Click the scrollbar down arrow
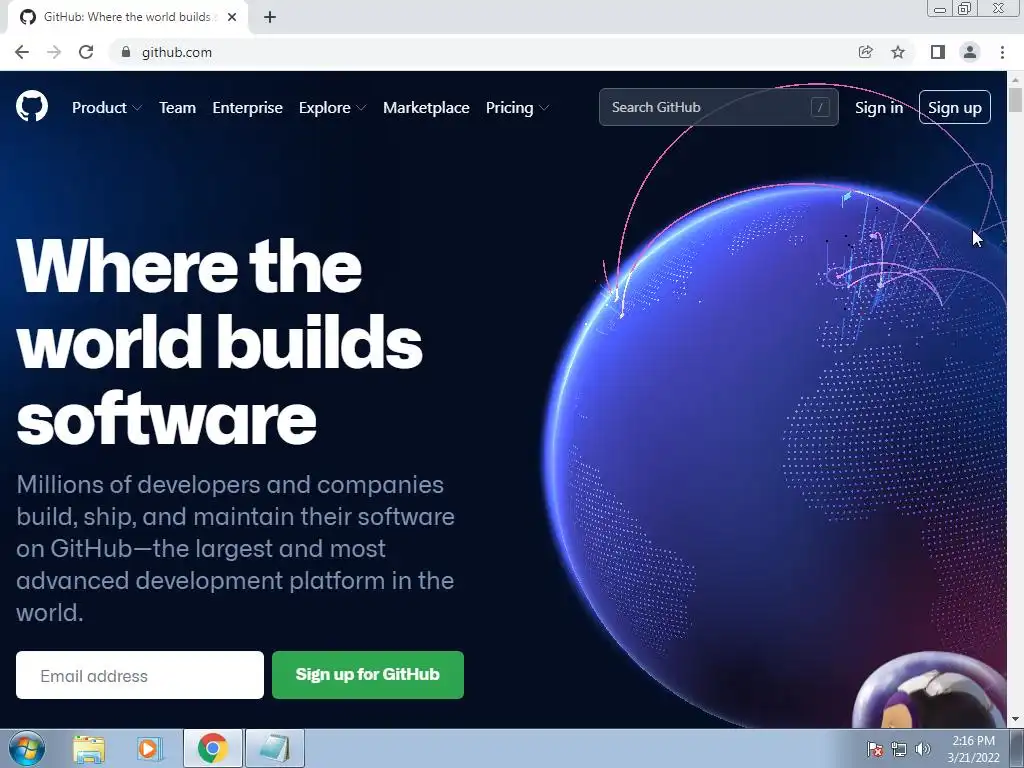This screenshot has height=768, width=1024. click(x=1015, y=719)
